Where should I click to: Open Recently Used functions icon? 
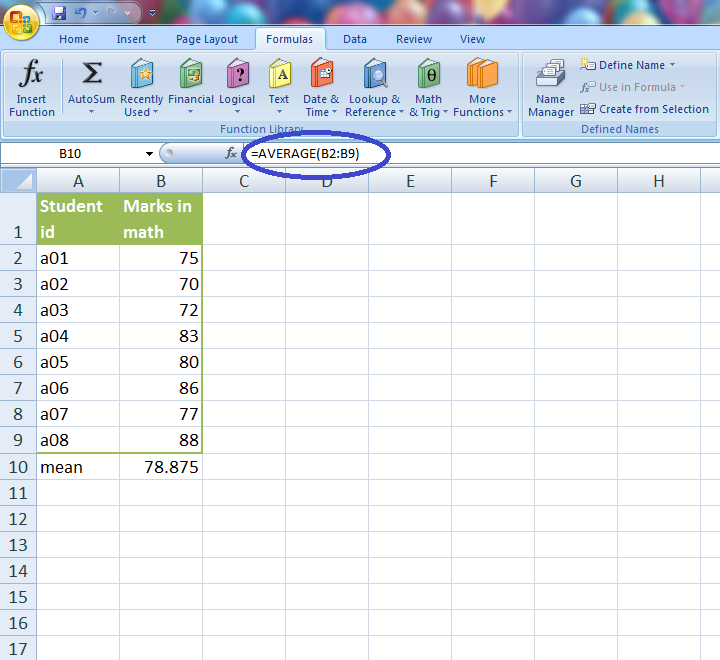142,75
